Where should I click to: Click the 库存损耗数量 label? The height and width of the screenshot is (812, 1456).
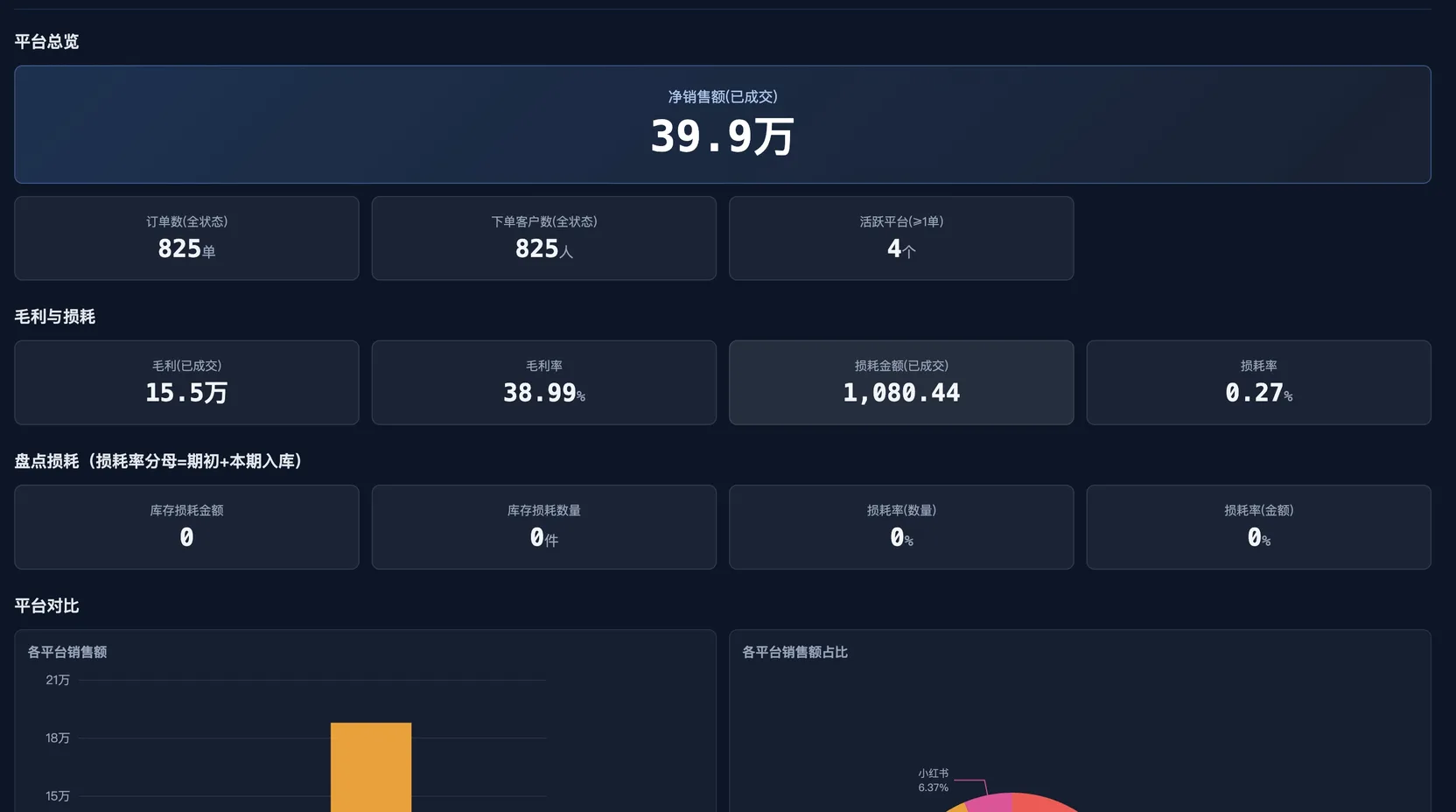click(x=544, y=510)
